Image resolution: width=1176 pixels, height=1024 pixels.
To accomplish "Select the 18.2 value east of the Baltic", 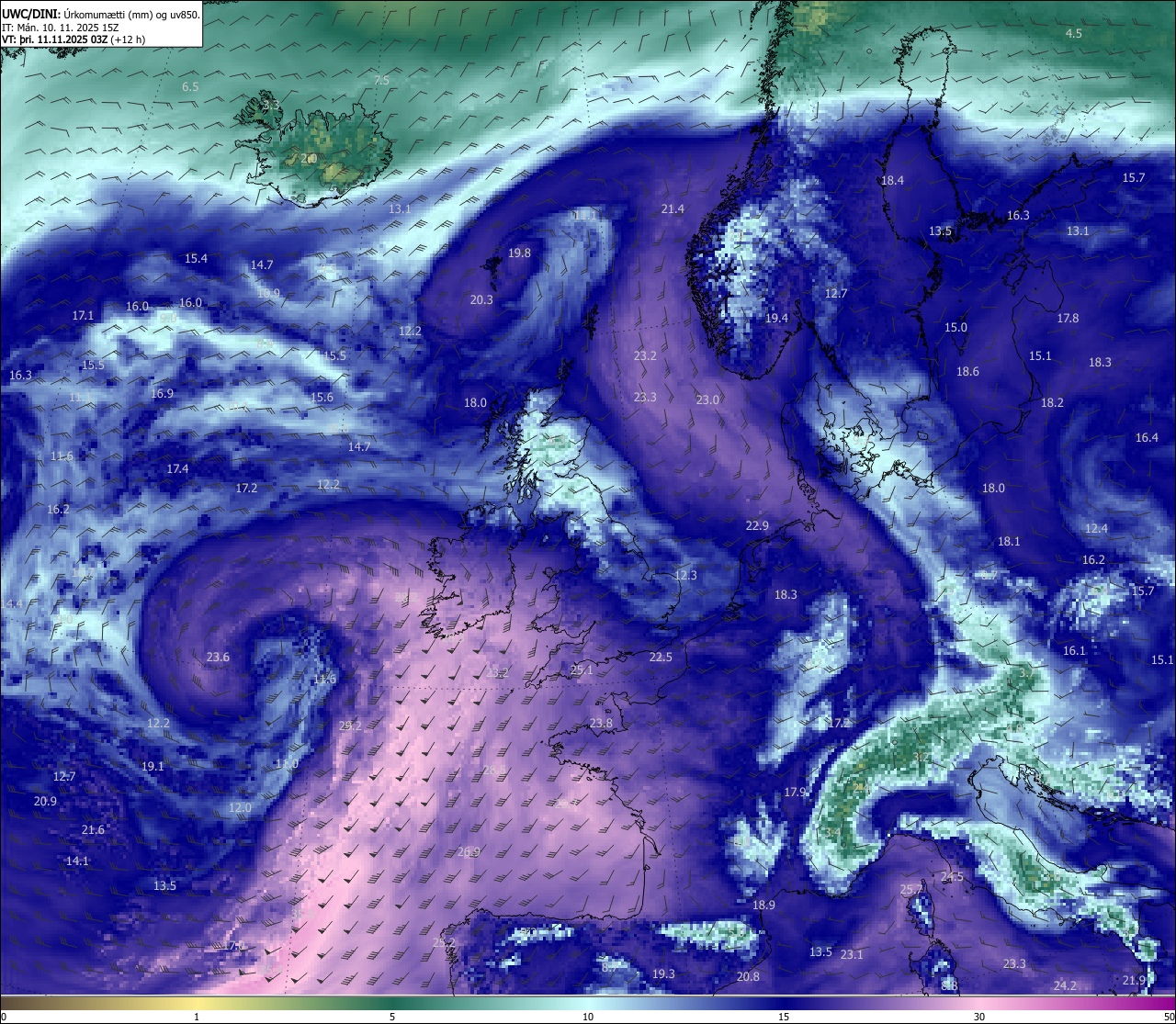I will 1052,403.
